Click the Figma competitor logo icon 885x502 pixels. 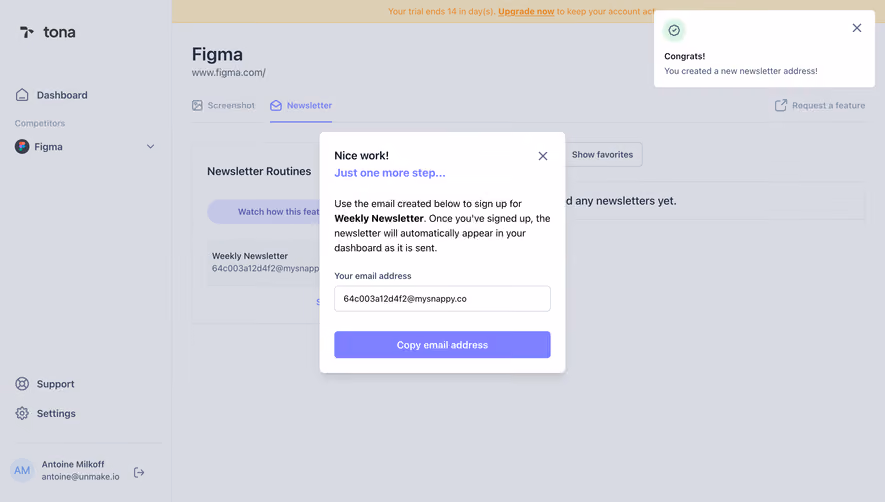pos(22,147)
